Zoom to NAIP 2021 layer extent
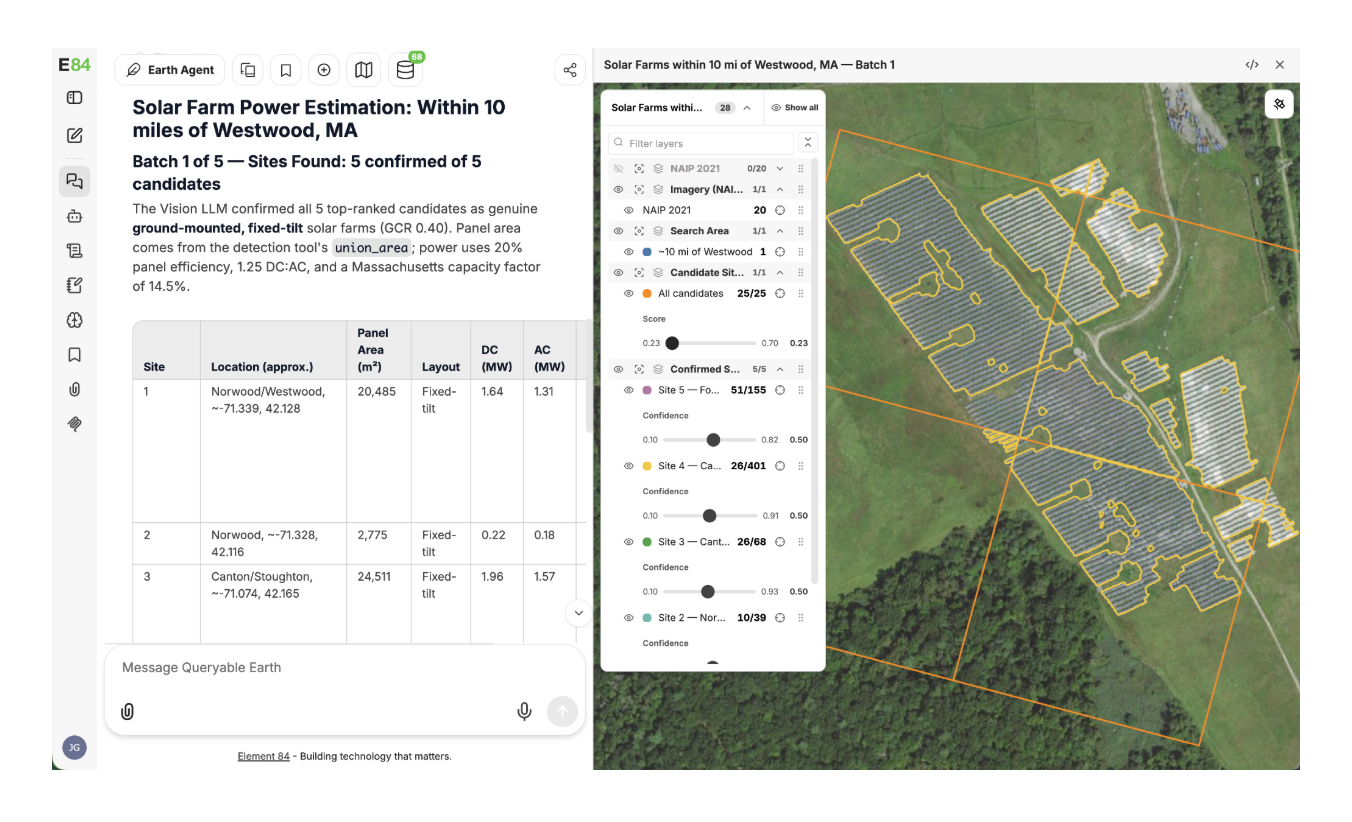This screenshot has height=822, width=1352. [x=780, y=210]
